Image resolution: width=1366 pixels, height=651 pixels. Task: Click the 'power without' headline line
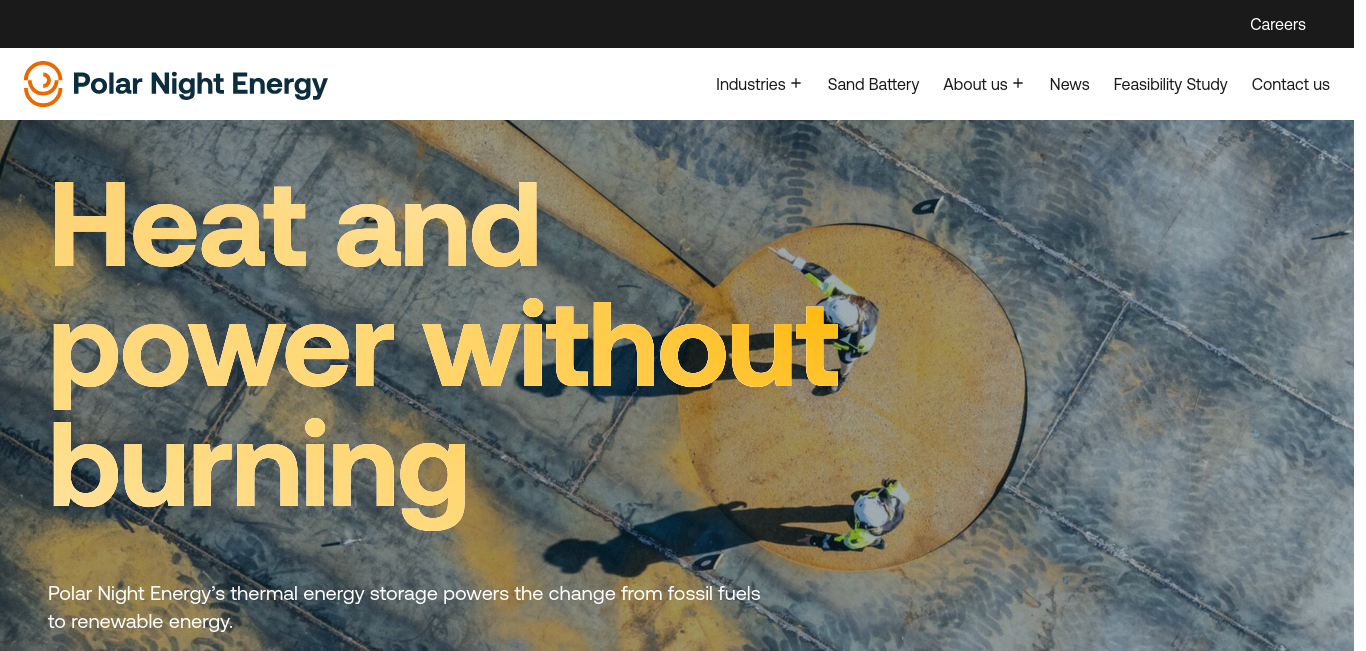click(444, 350)
